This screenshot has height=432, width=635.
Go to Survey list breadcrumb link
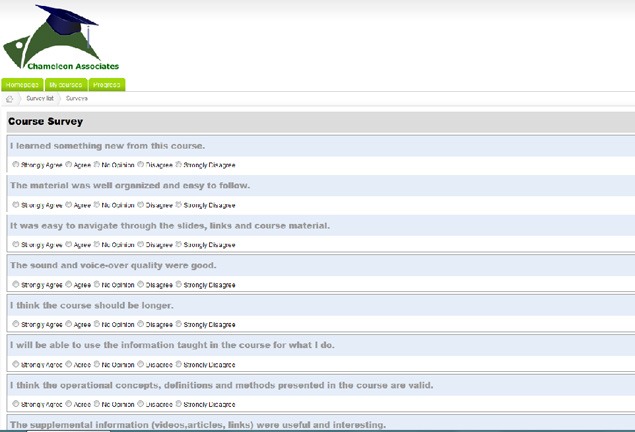(39, 99)
